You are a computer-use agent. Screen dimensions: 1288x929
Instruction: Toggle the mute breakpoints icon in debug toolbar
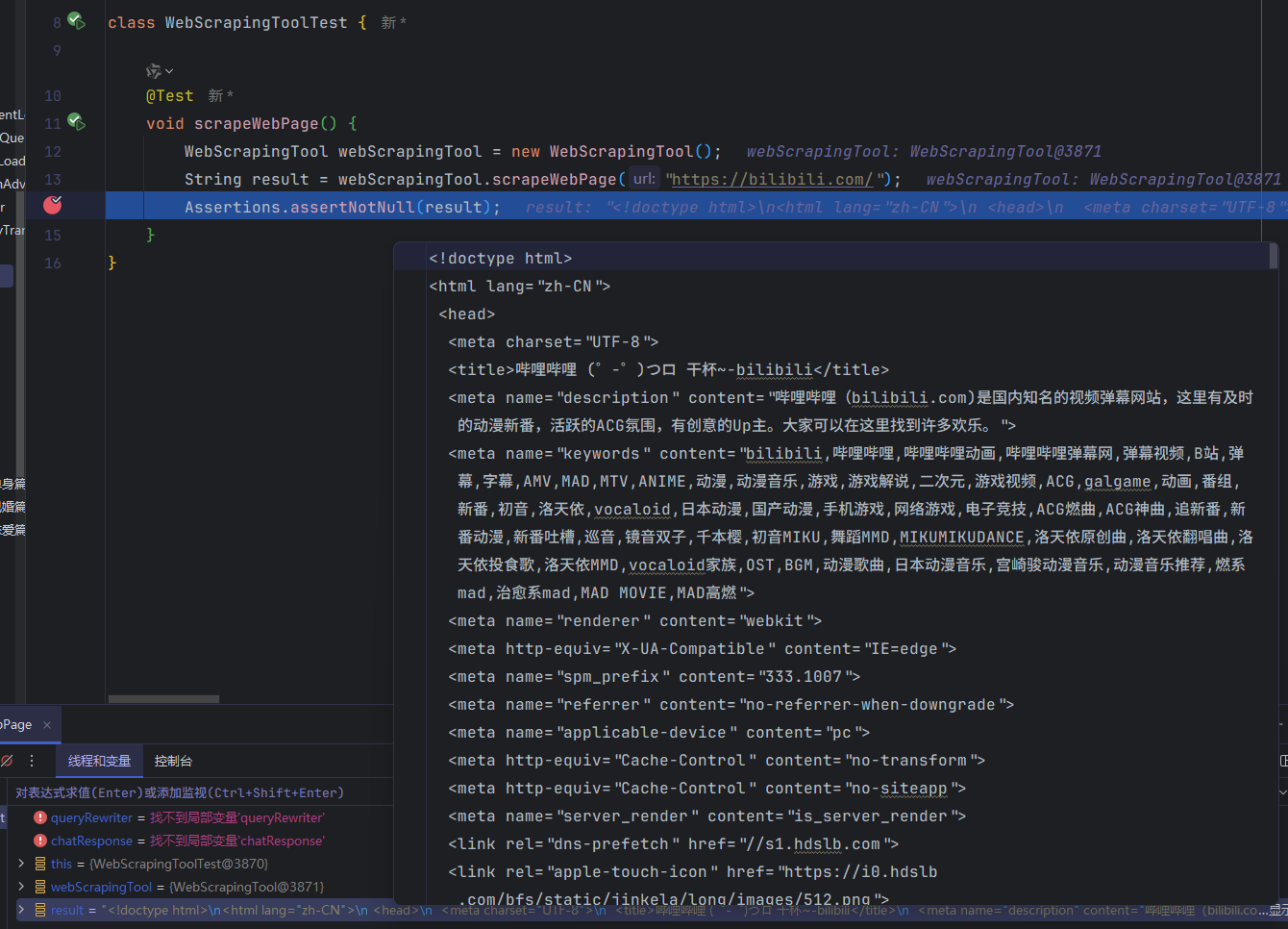[x=7, y=761]
